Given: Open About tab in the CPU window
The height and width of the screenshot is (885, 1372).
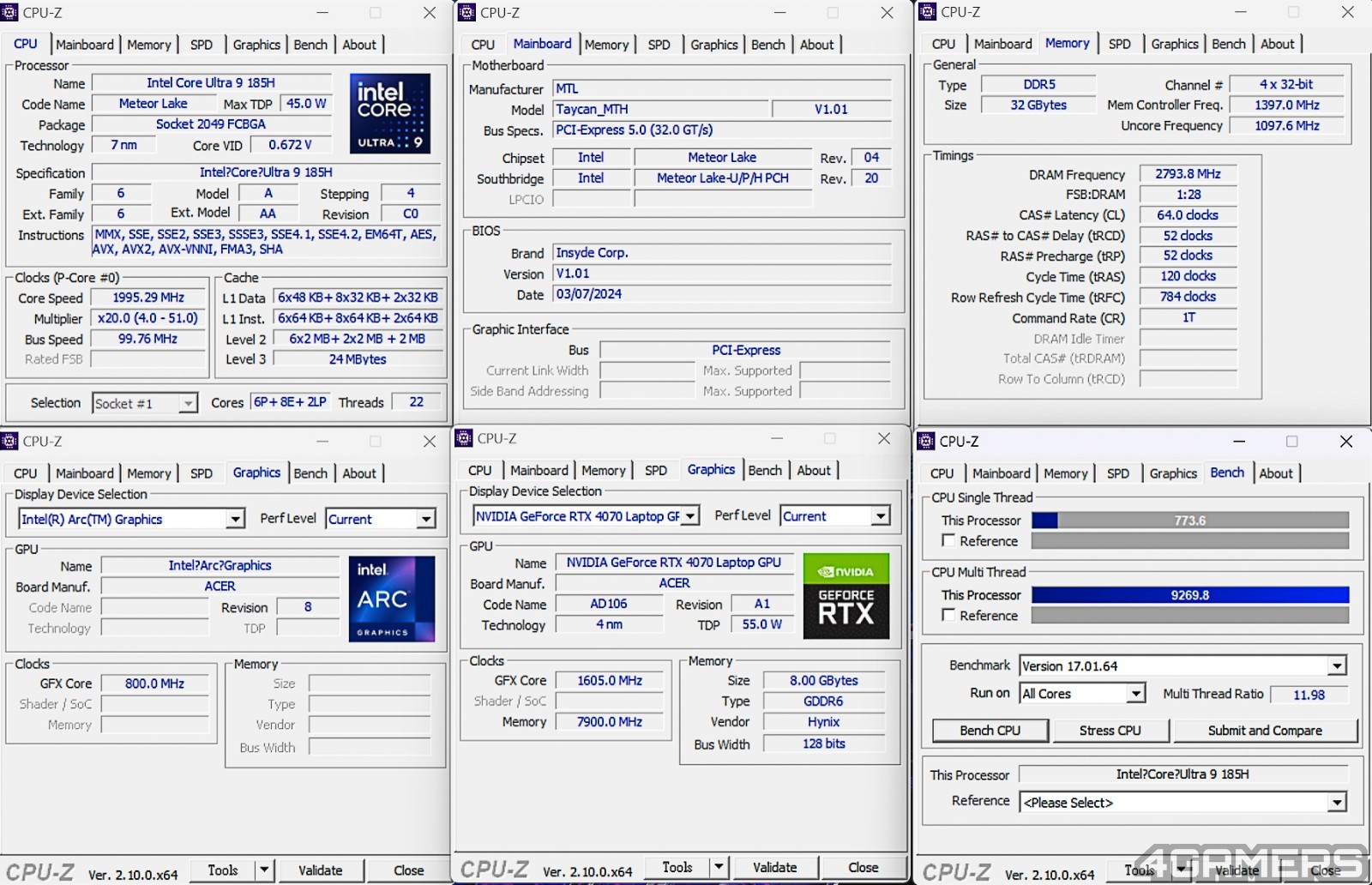Looking at the screenshot, I should [359, 45].
